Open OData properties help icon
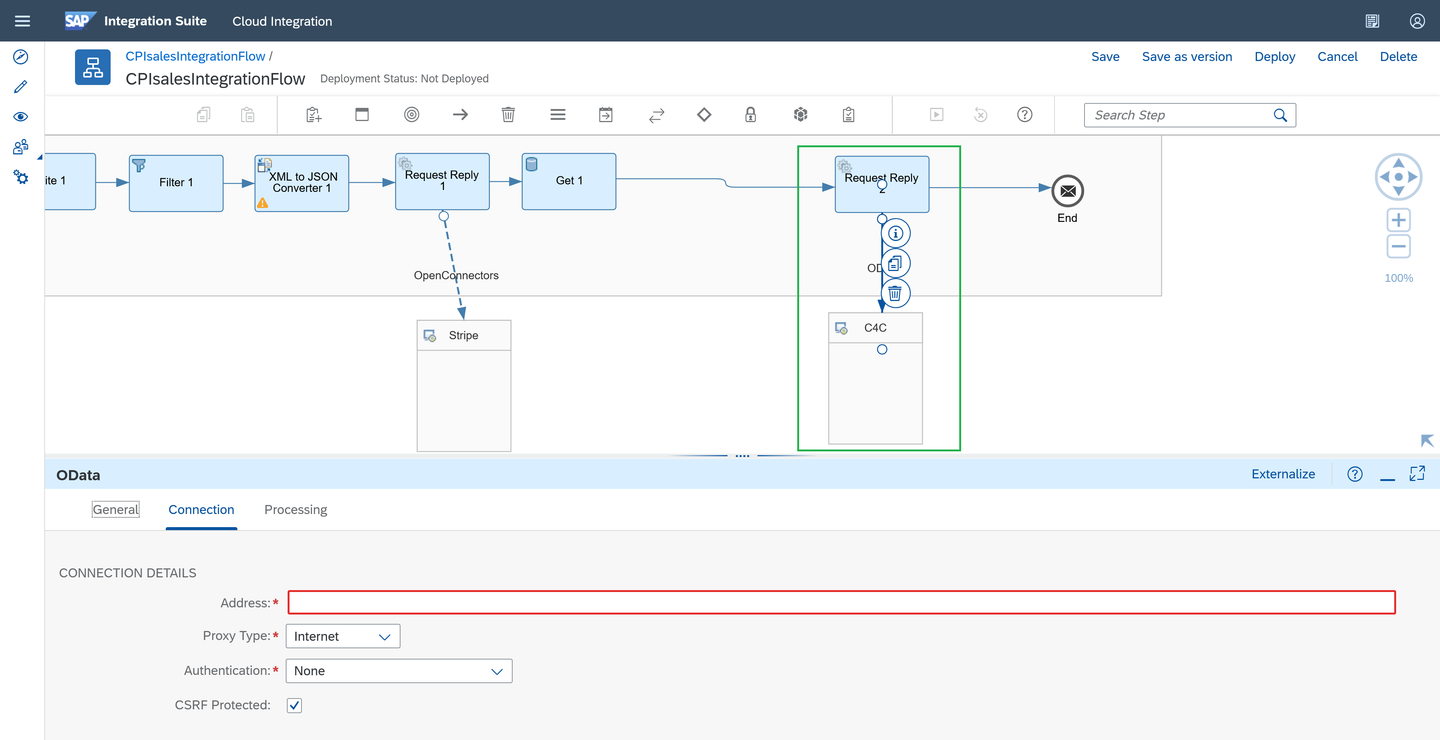The image size is (1440, 740). click(x=1355, y=474)
